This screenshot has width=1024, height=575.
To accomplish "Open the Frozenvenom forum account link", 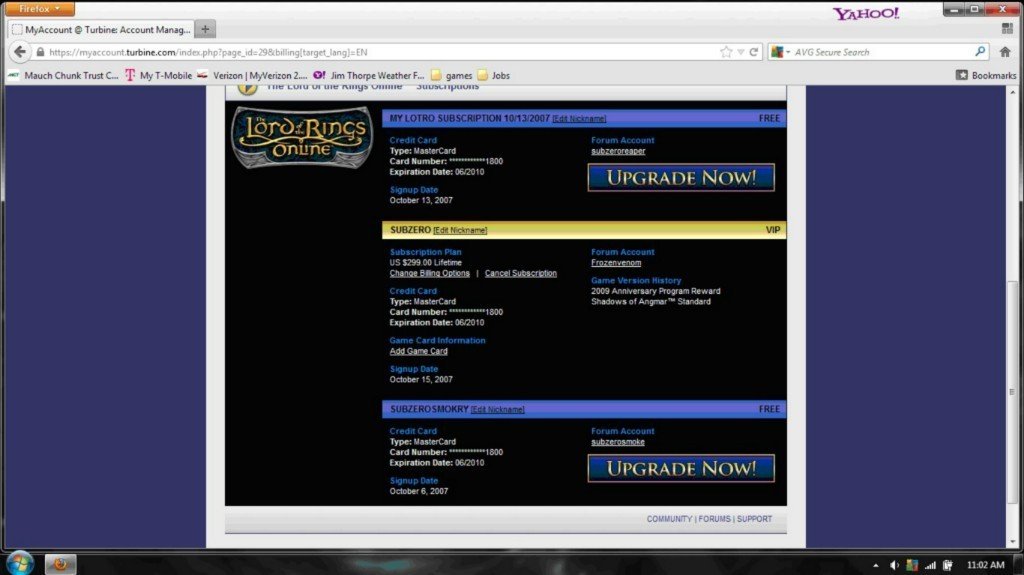I will 616,263.
